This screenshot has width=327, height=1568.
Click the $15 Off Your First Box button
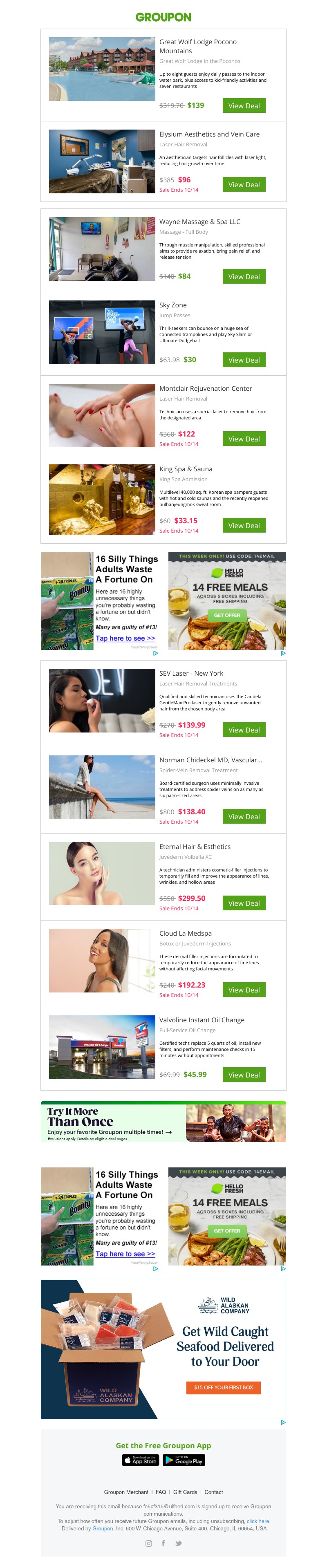(x=224, y=1387)
